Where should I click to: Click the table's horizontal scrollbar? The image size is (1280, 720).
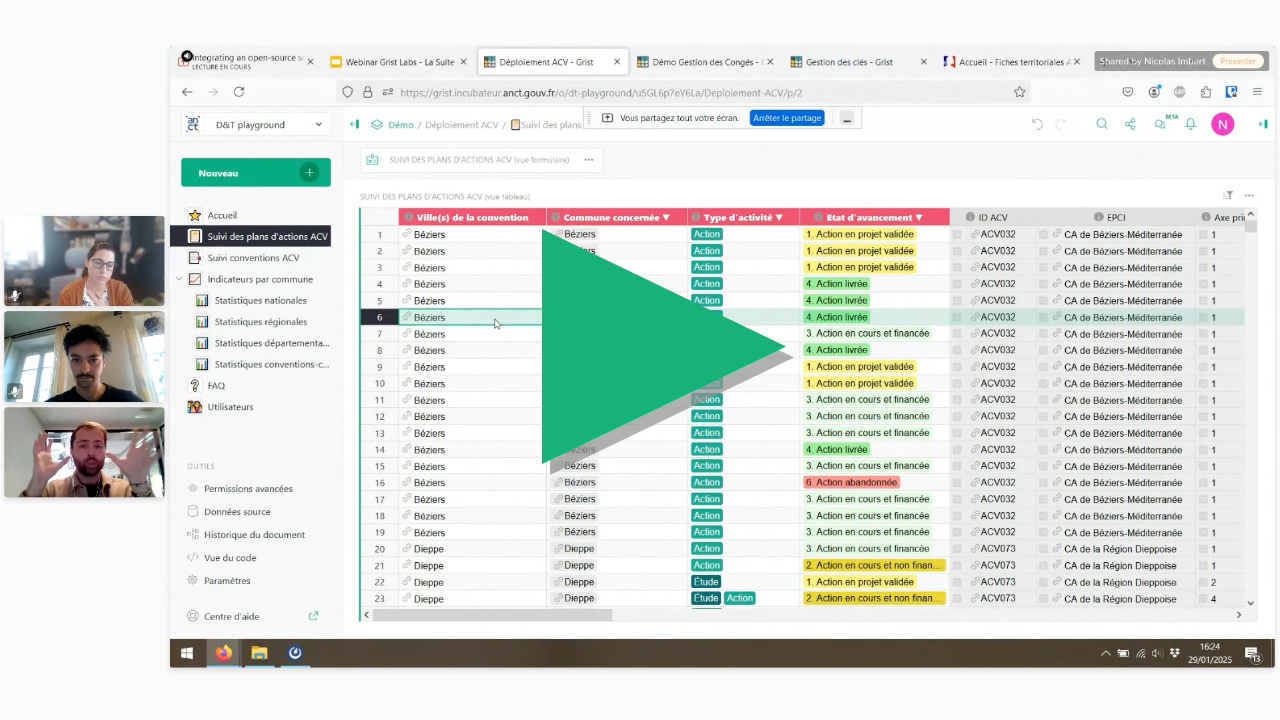pos(491,615)
